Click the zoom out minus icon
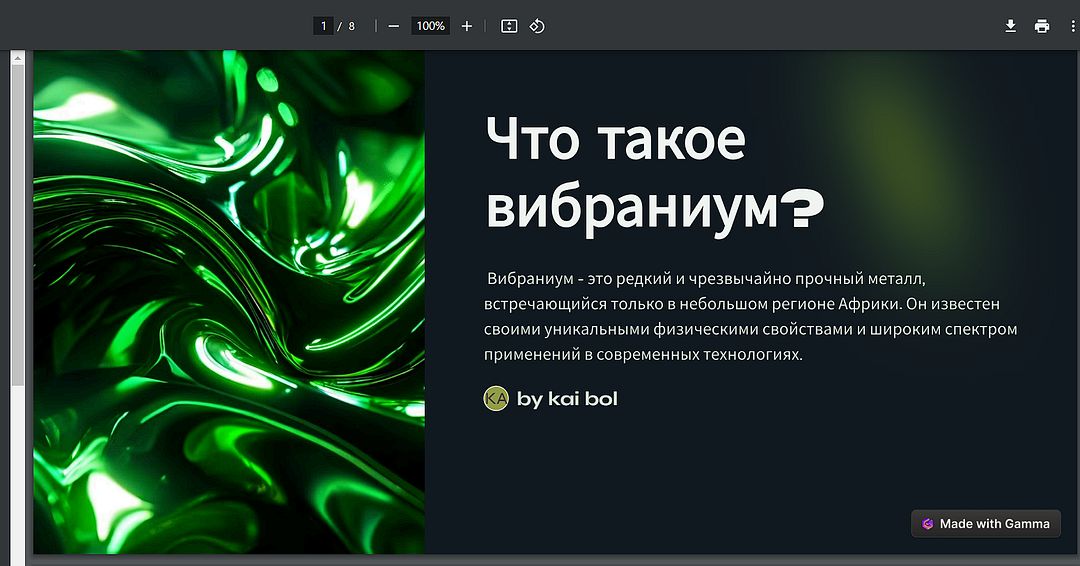1080x566 pixels. point(393,26)
